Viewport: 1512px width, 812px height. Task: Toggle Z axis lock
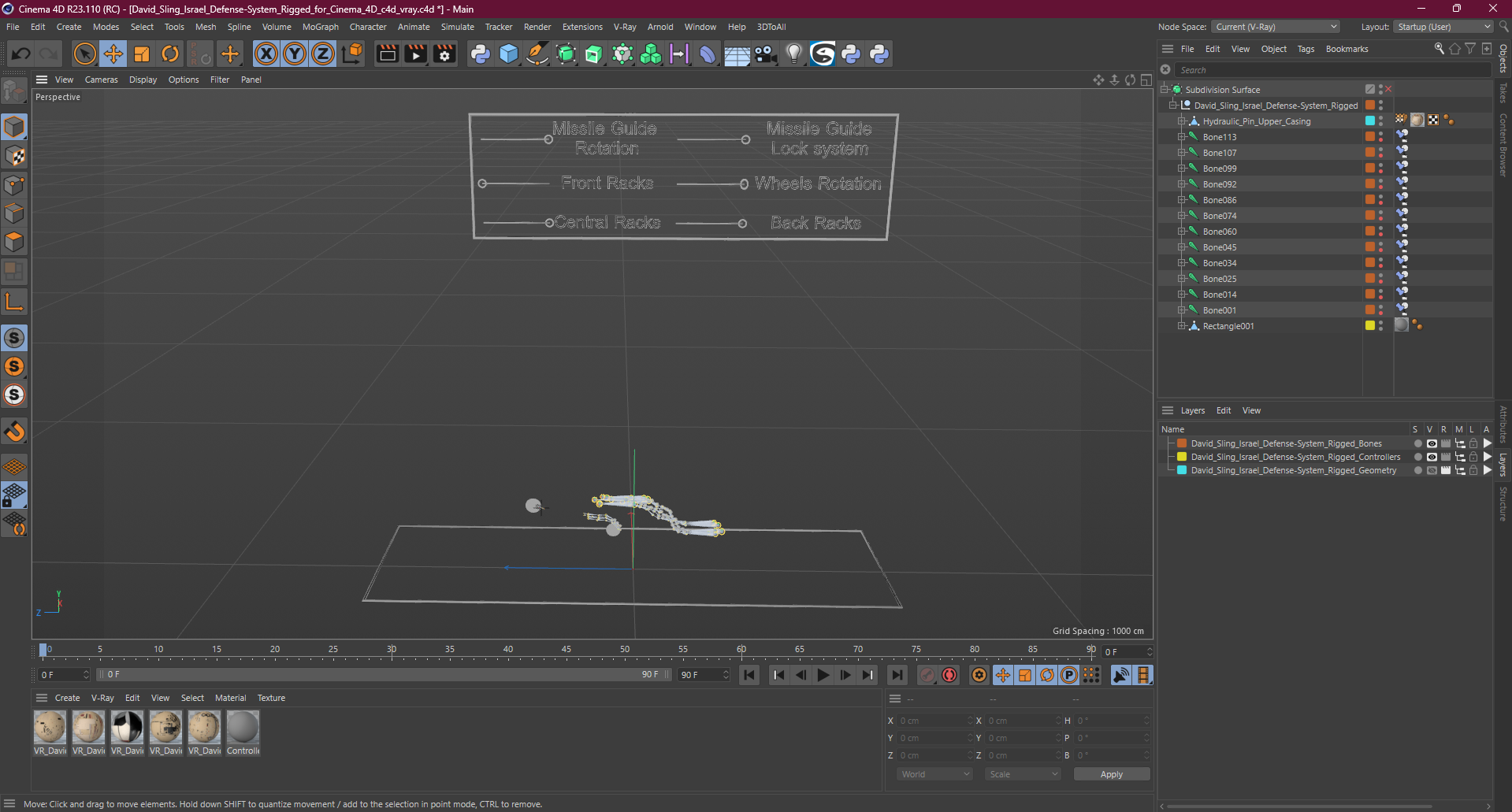323,54
